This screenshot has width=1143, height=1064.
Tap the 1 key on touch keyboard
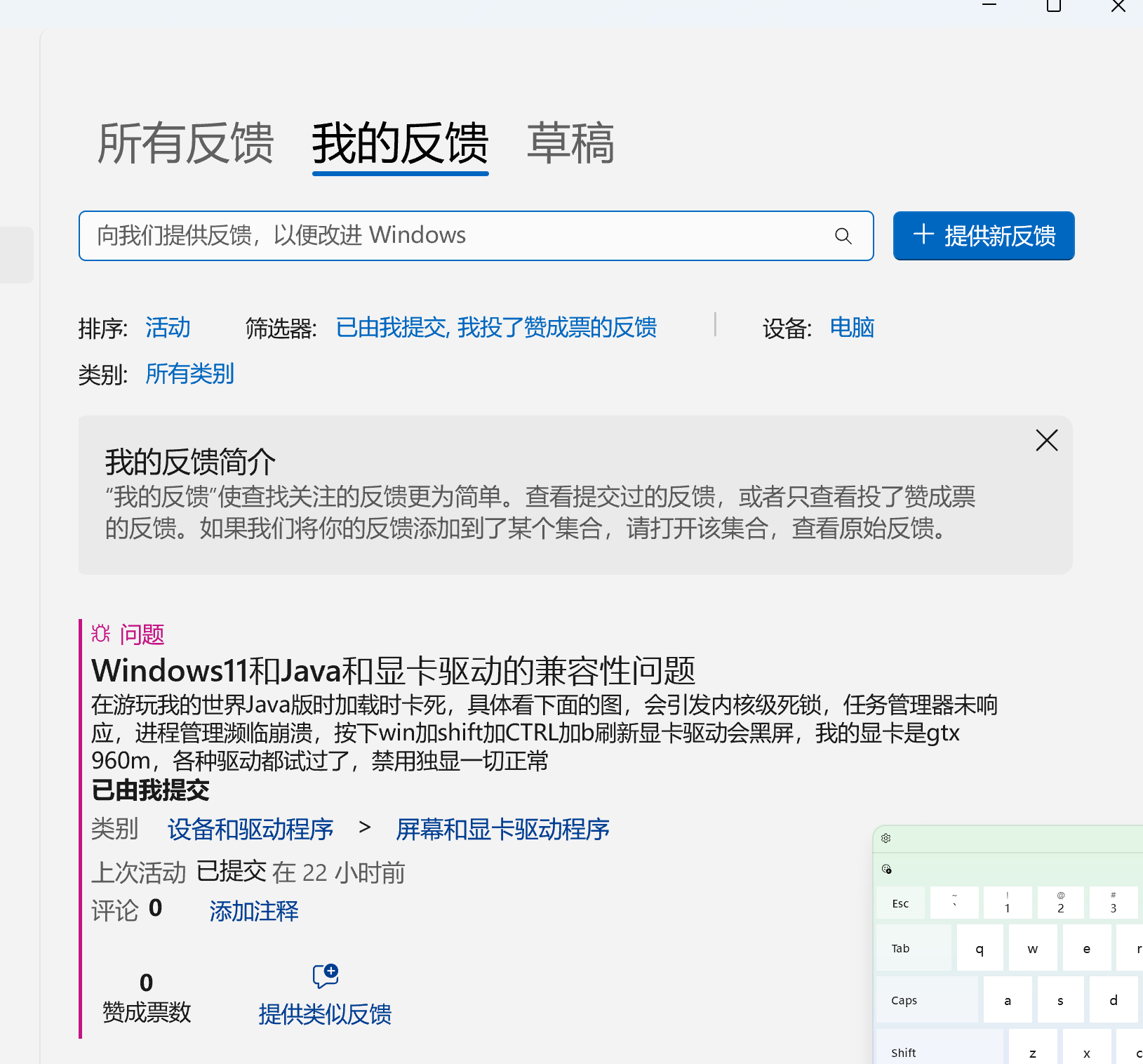1008,903
